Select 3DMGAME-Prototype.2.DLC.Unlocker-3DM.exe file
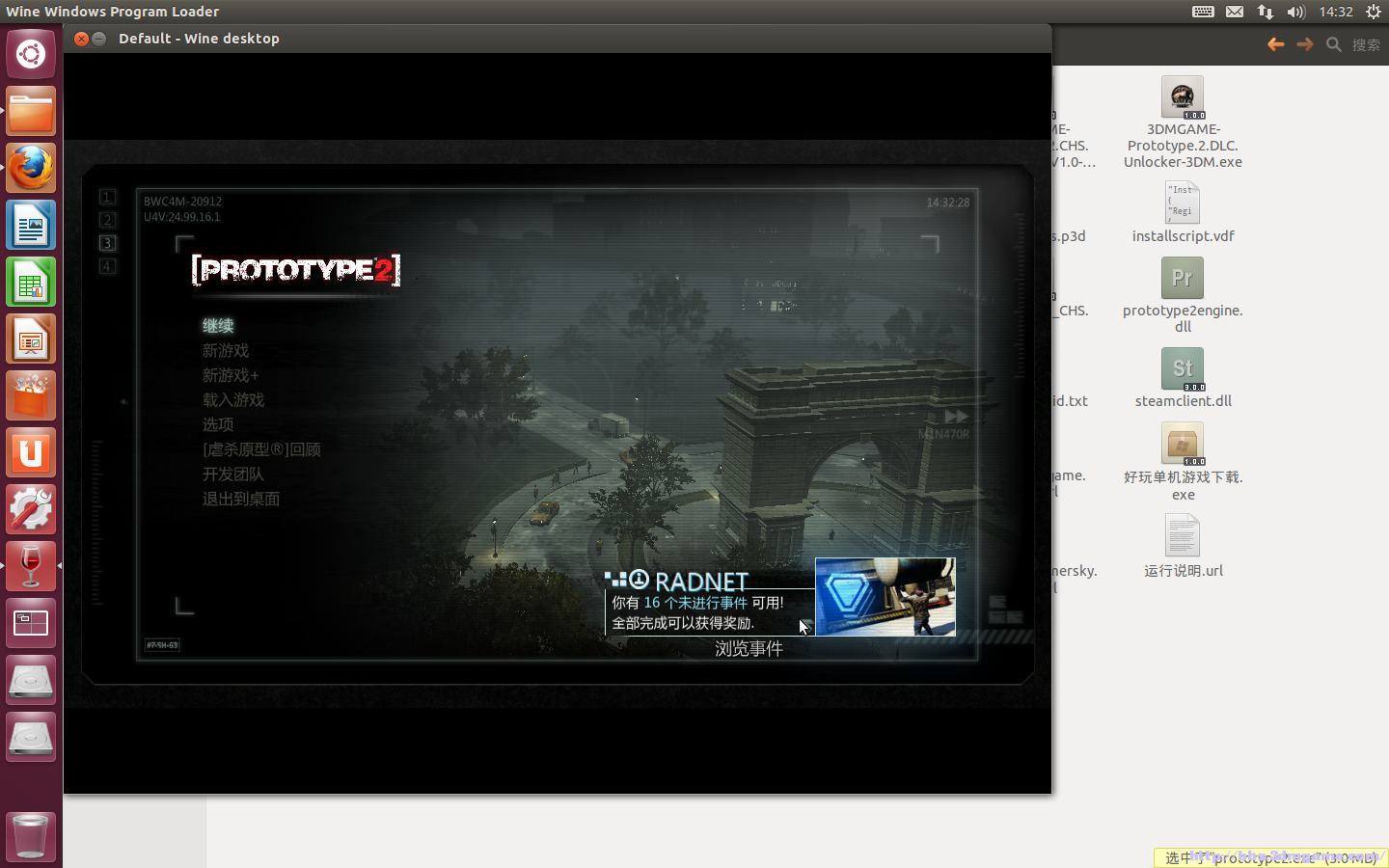The image size is (1389, 868). point(1183,122)
